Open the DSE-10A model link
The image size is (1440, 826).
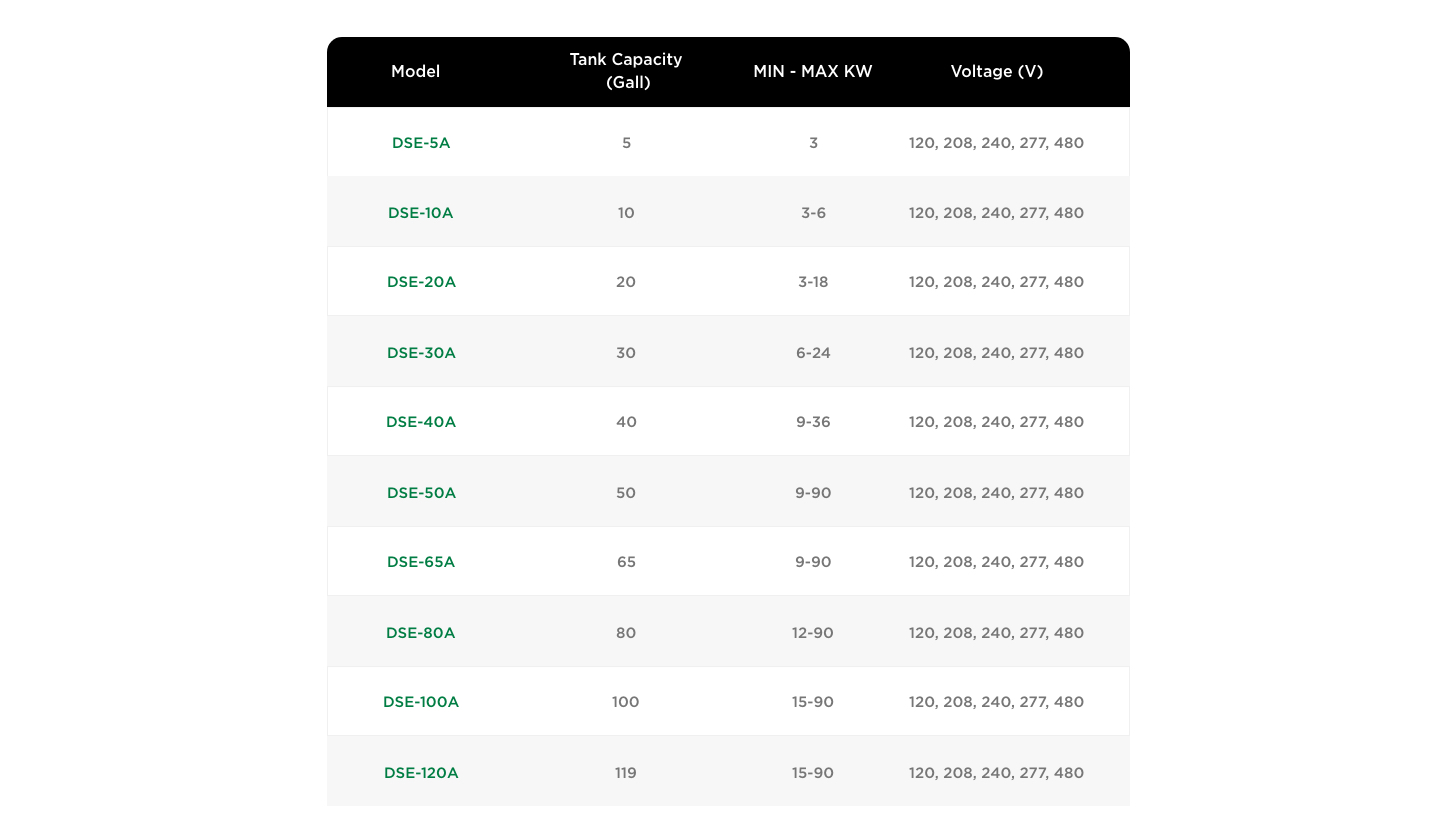(421, 213)
